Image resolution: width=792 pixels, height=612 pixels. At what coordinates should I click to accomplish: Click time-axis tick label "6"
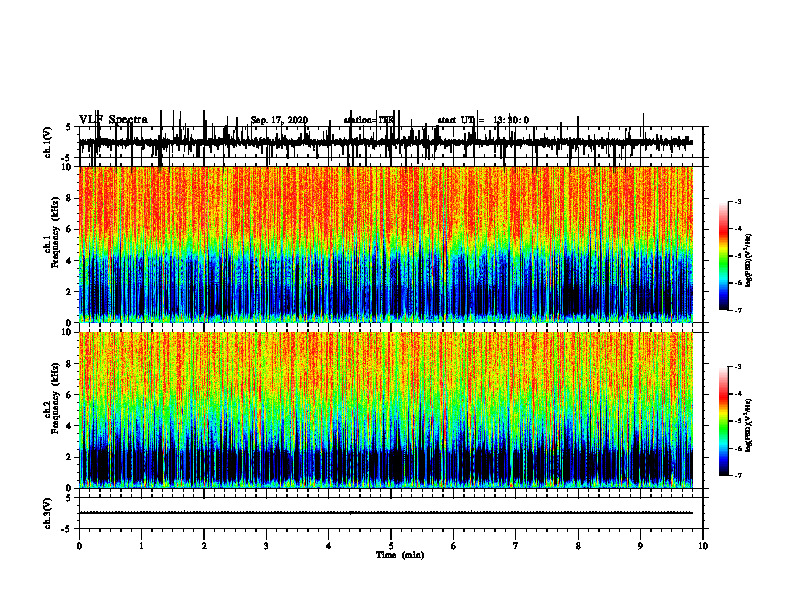point(454,546)
